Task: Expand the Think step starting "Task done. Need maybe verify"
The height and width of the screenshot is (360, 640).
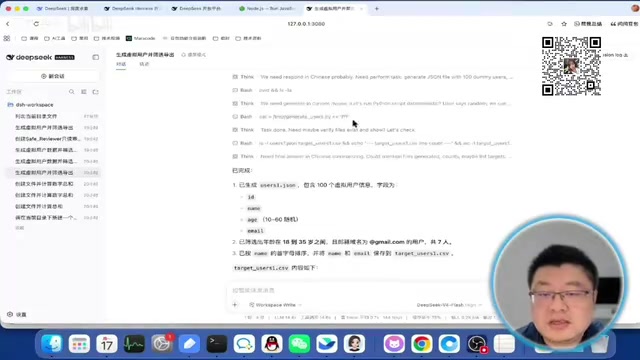Action: tap(324, 130)
